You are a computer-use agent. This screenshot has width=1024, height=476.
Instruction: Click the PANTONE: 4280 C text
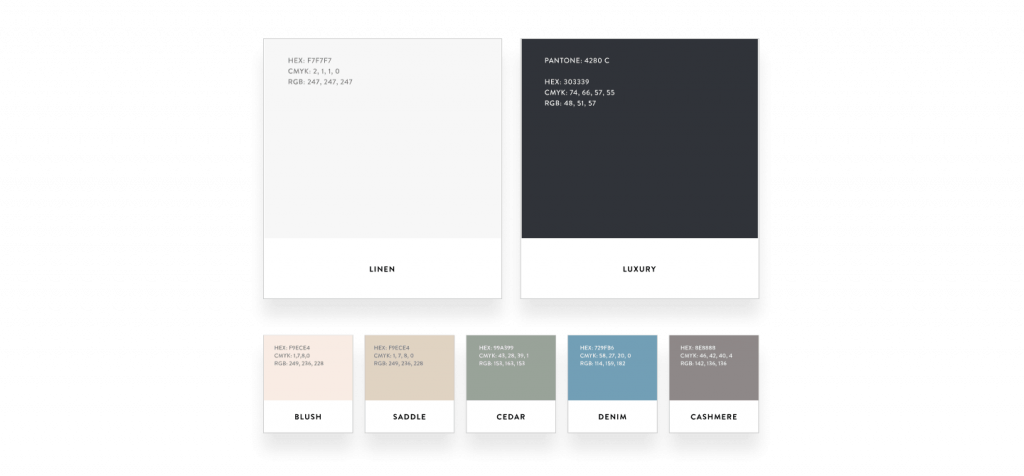[577, 61]
